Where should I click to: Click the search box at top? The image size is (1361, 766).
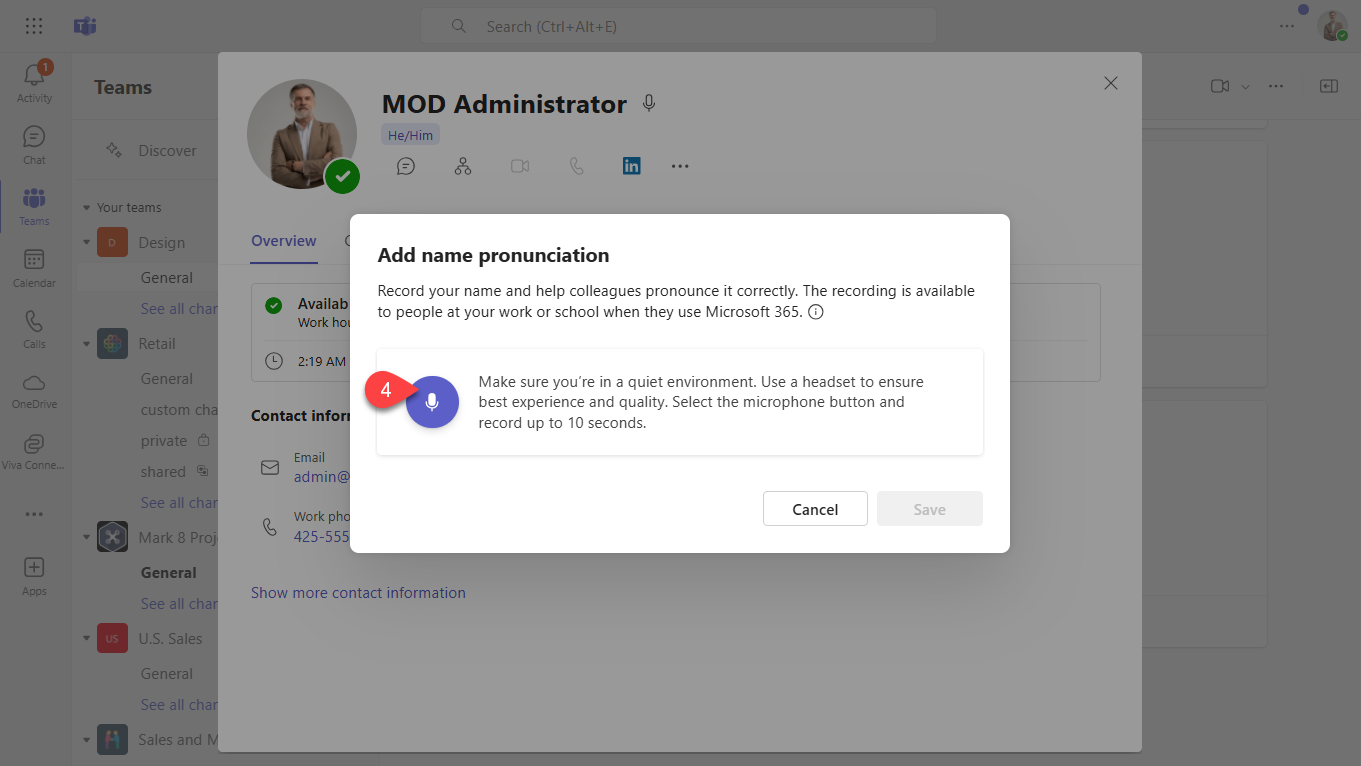pos(677,26)
